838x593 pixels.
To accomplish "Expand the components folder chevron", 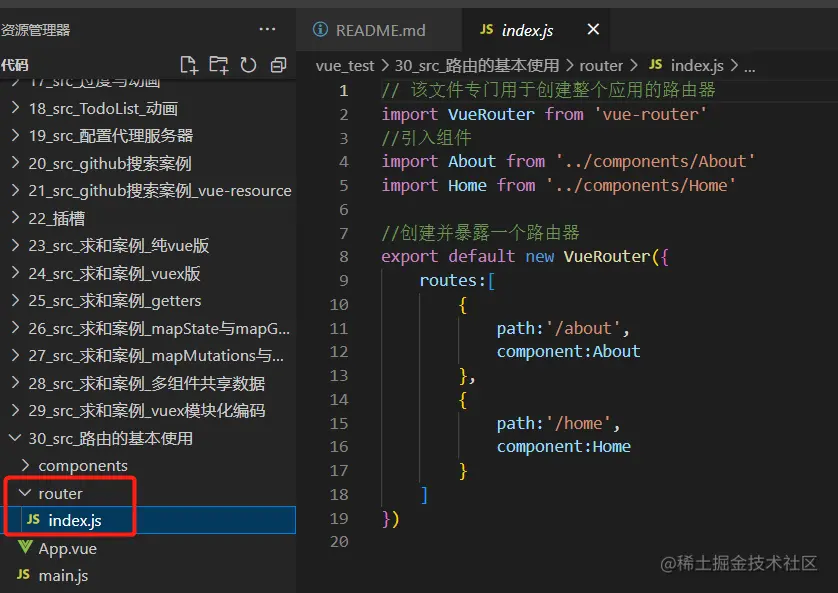I will pos(25,465).
